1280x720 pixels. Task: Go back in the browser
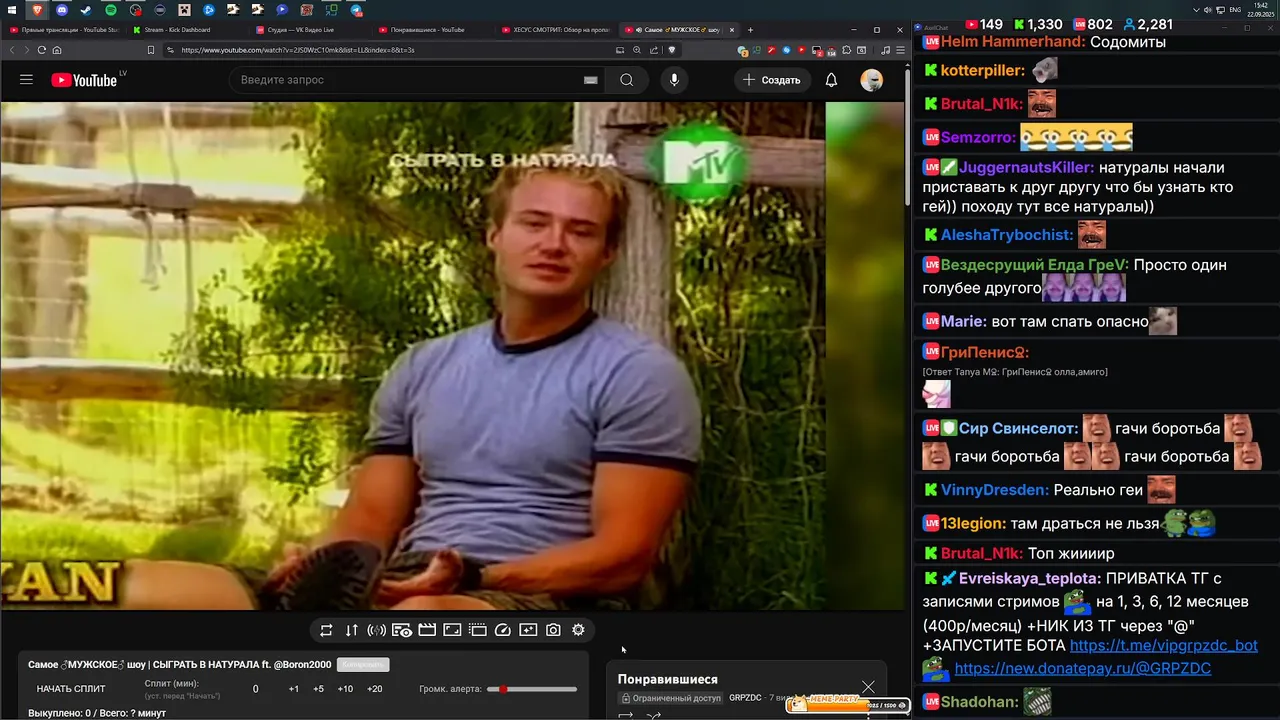click(x=12, y=50)
